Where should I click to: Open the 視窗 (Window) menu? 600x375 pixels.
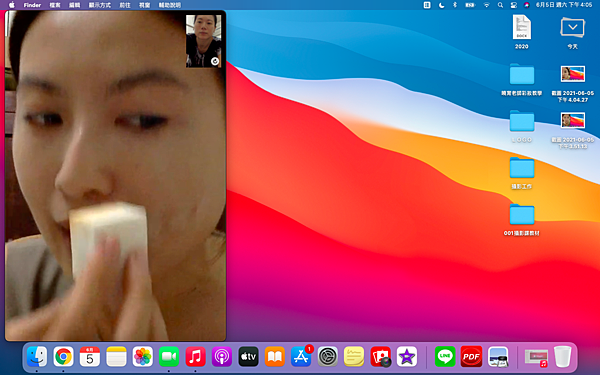144,5
